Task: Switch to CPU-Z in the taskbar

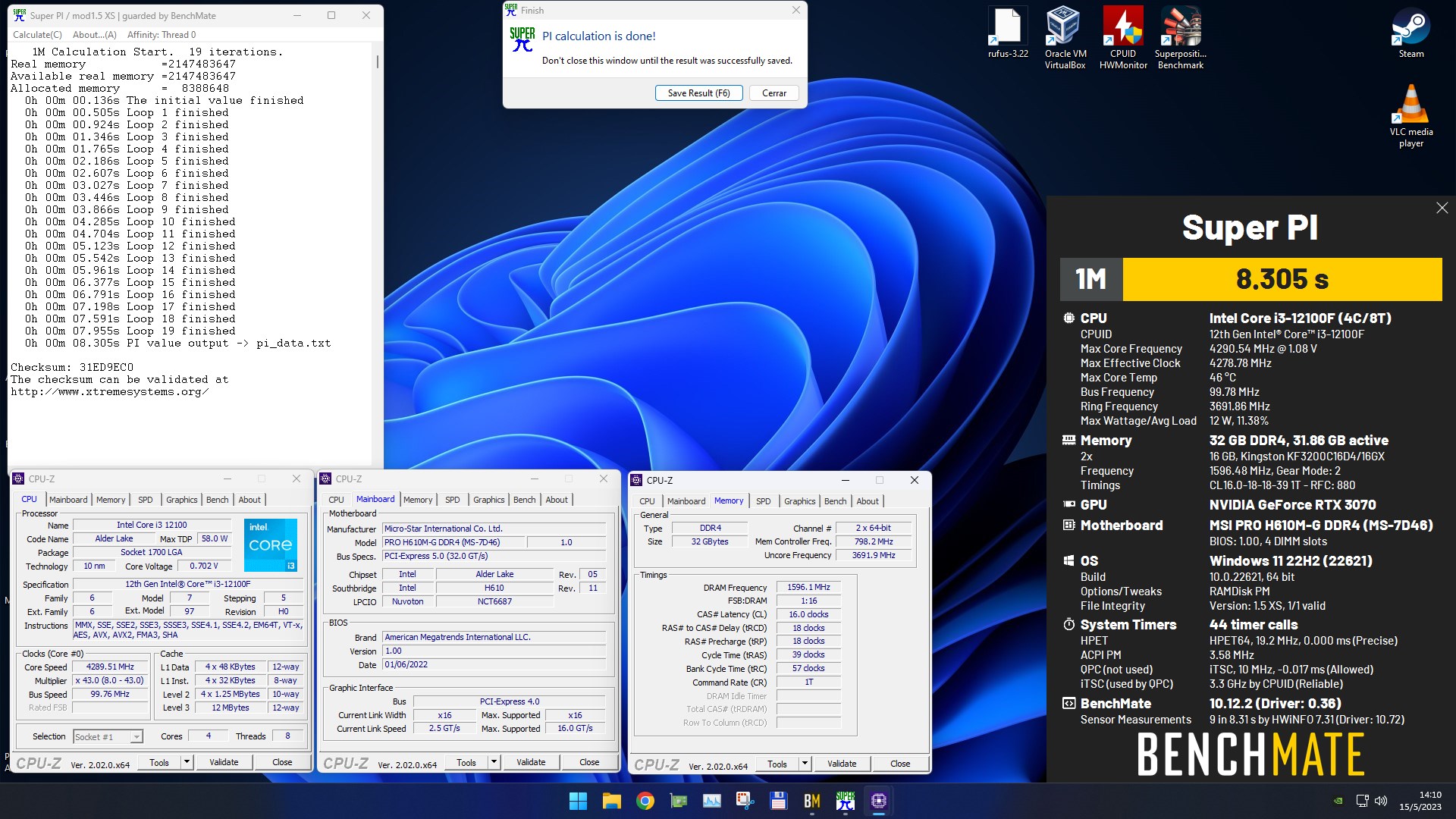Action: click(878, 801)
